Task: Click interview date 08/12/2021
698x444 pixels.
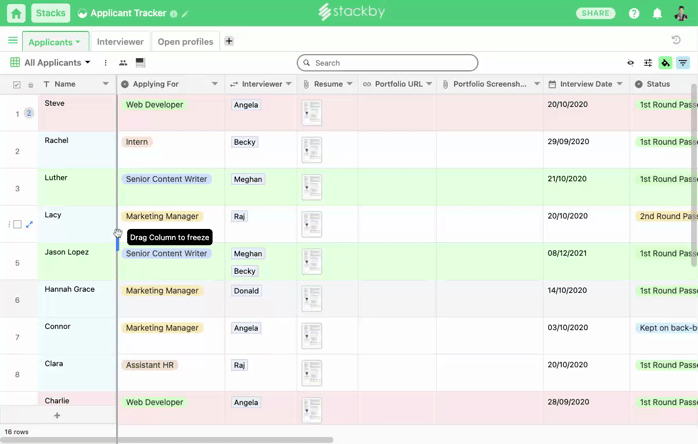Action: [x=567, y=253]
